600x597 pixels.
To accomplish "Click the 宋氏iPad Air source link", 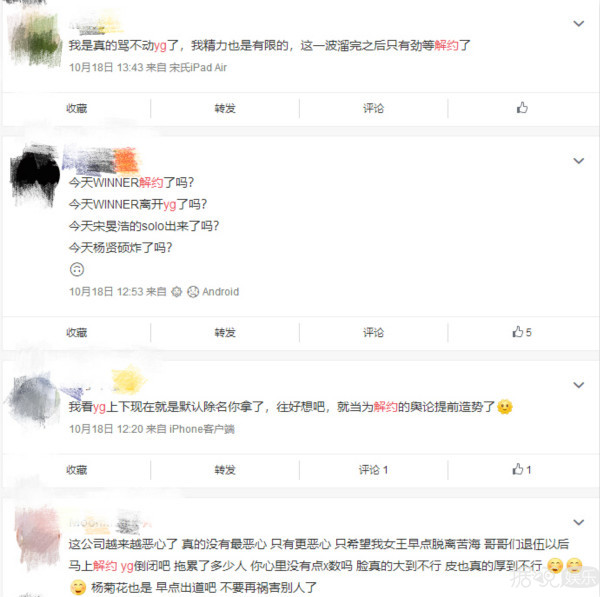I will [x=198, y=68].
